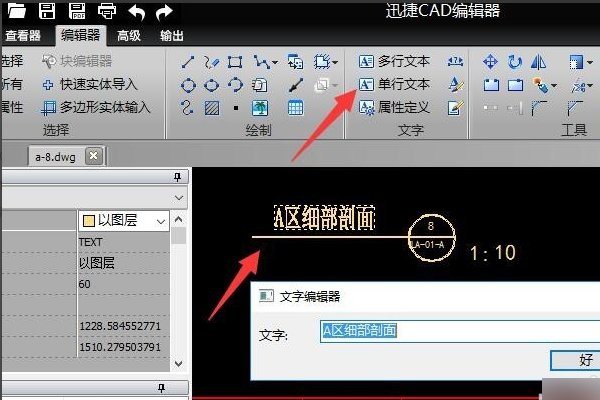
Task: Select the Rotate tool
Action: [515, 62]
